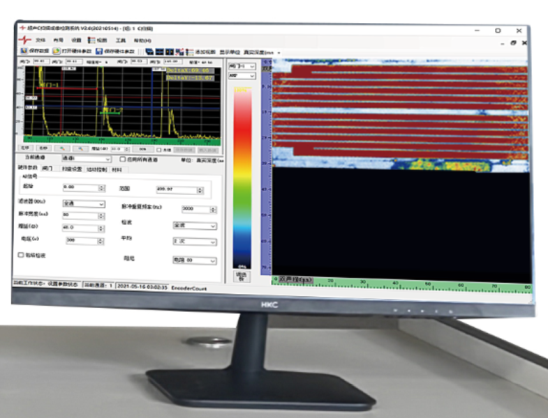Open the 视图 (View) menu
Screen dimensions: 548x418
102,40
